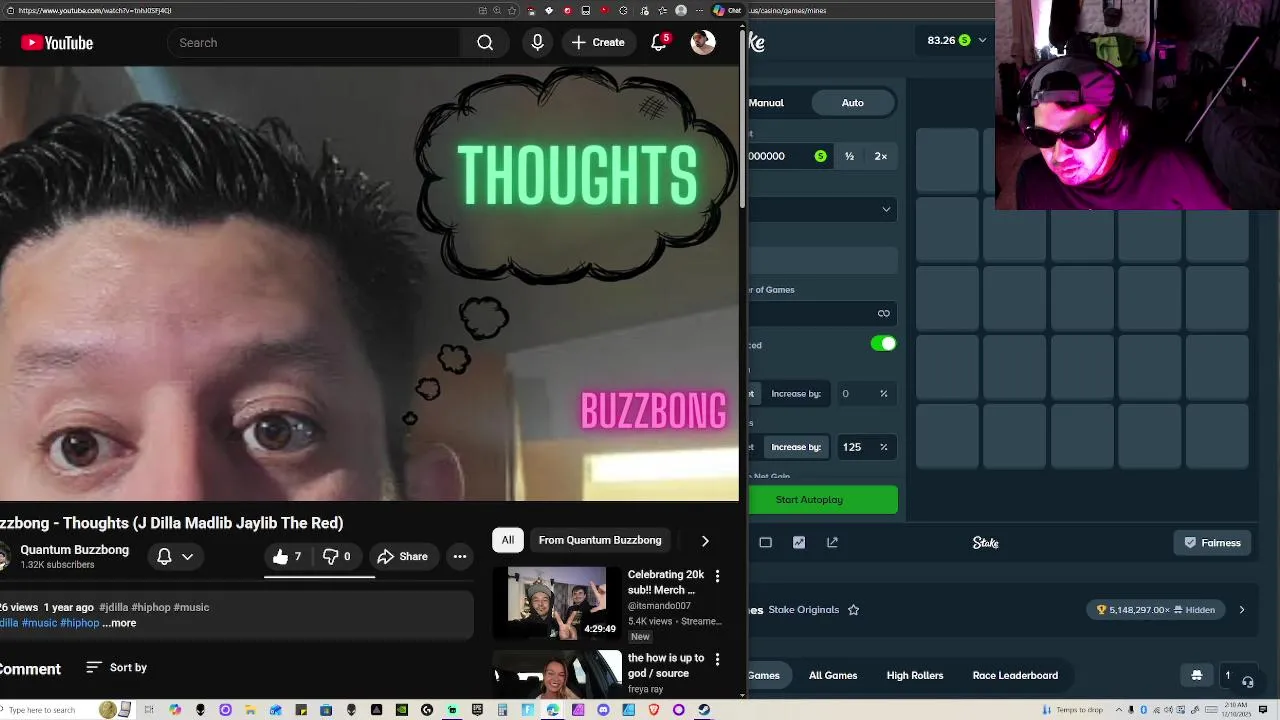Open Steam from the Windows taskbar
This screenshot has height=720, width=1280.
coord(704,710)
